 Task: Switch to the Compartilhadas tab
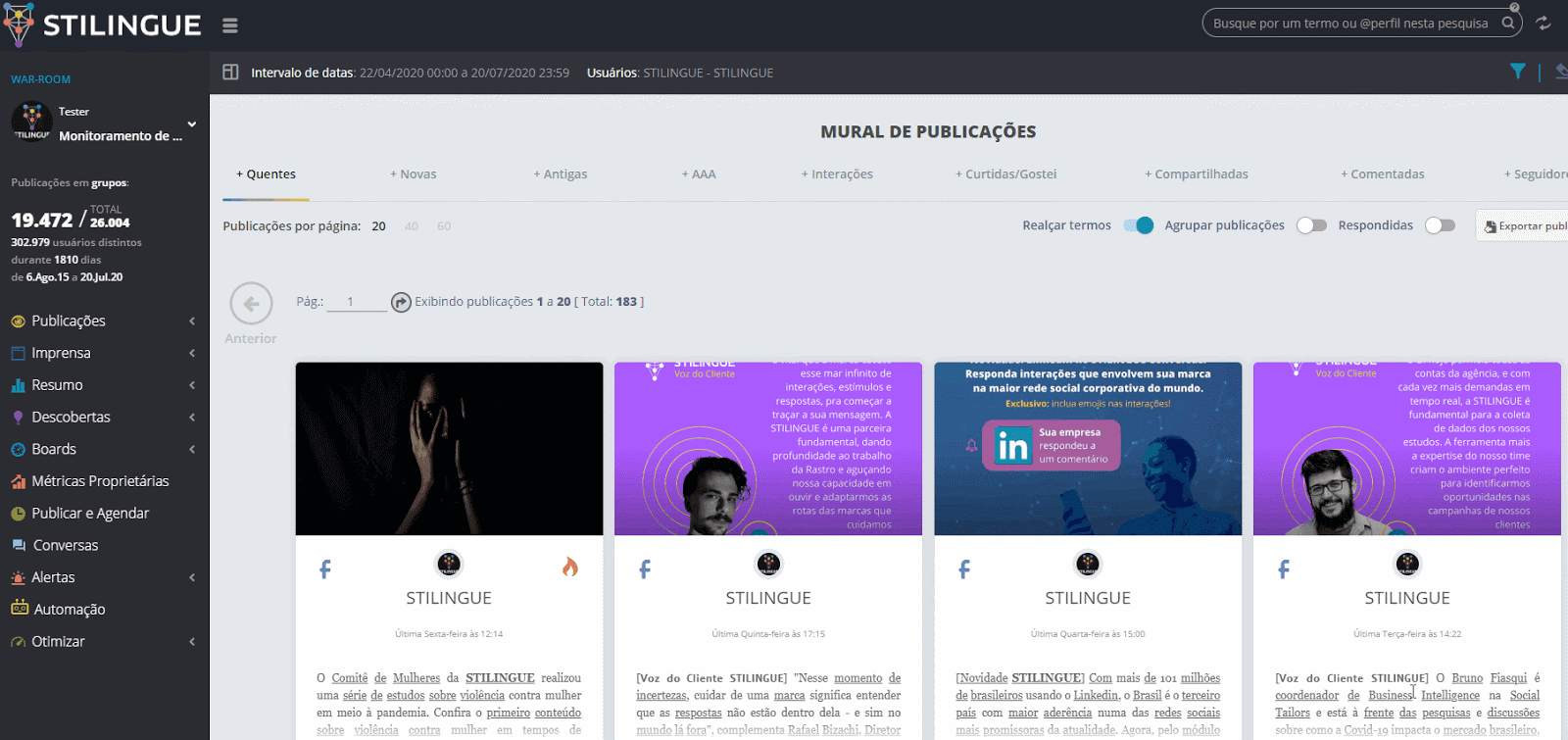point(1197,174)
